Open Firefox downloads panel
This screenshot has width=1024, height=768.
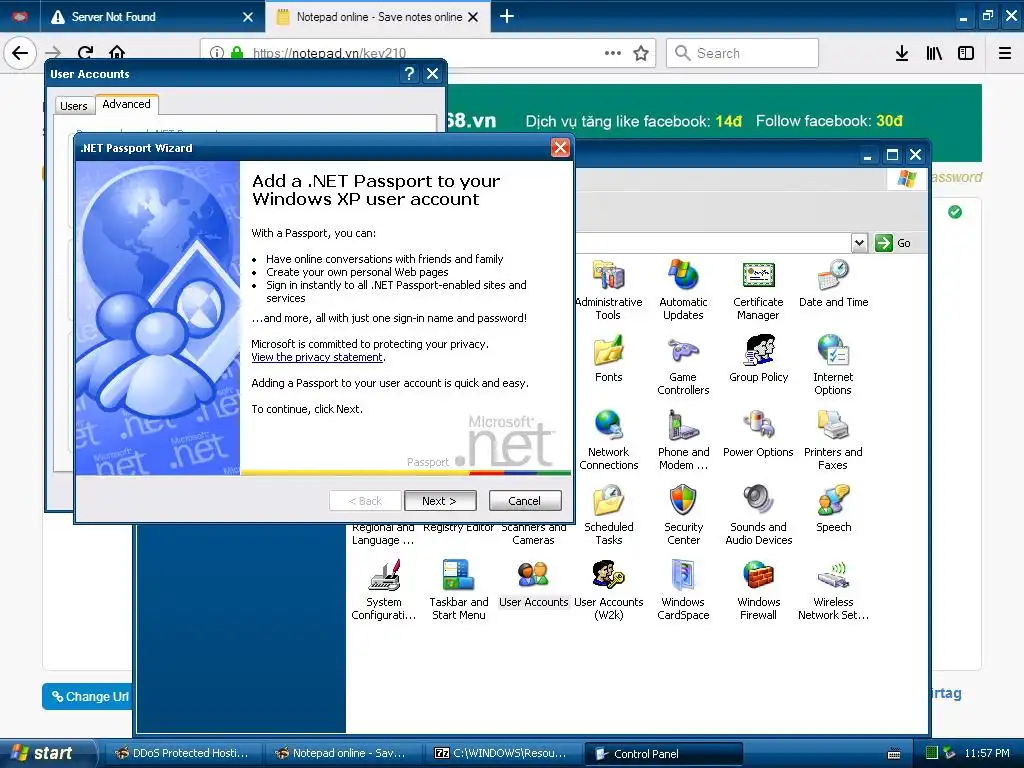(902, 53)
